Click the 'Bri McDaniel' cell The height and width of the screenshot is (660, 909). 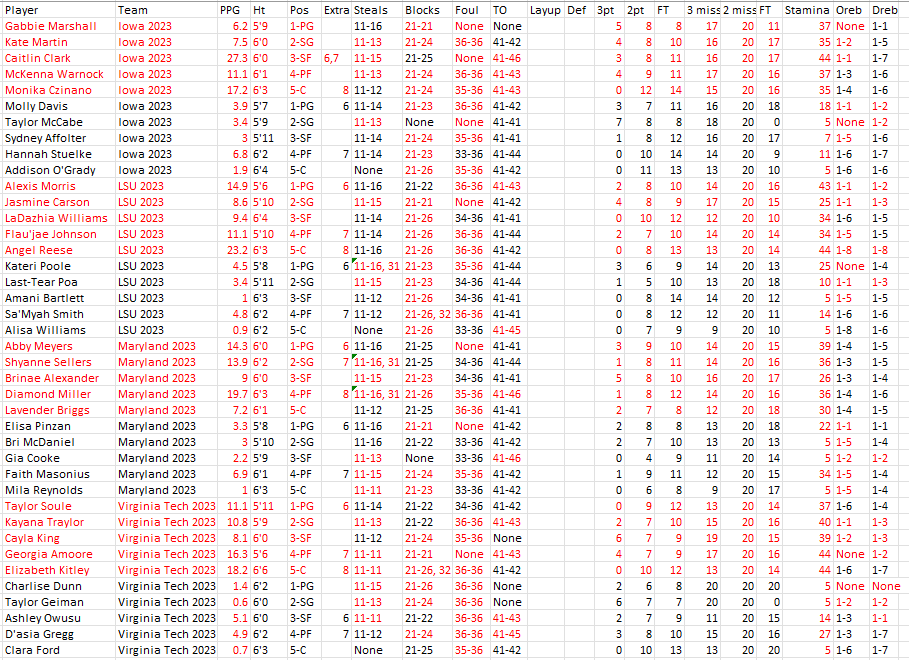[58, 443]
